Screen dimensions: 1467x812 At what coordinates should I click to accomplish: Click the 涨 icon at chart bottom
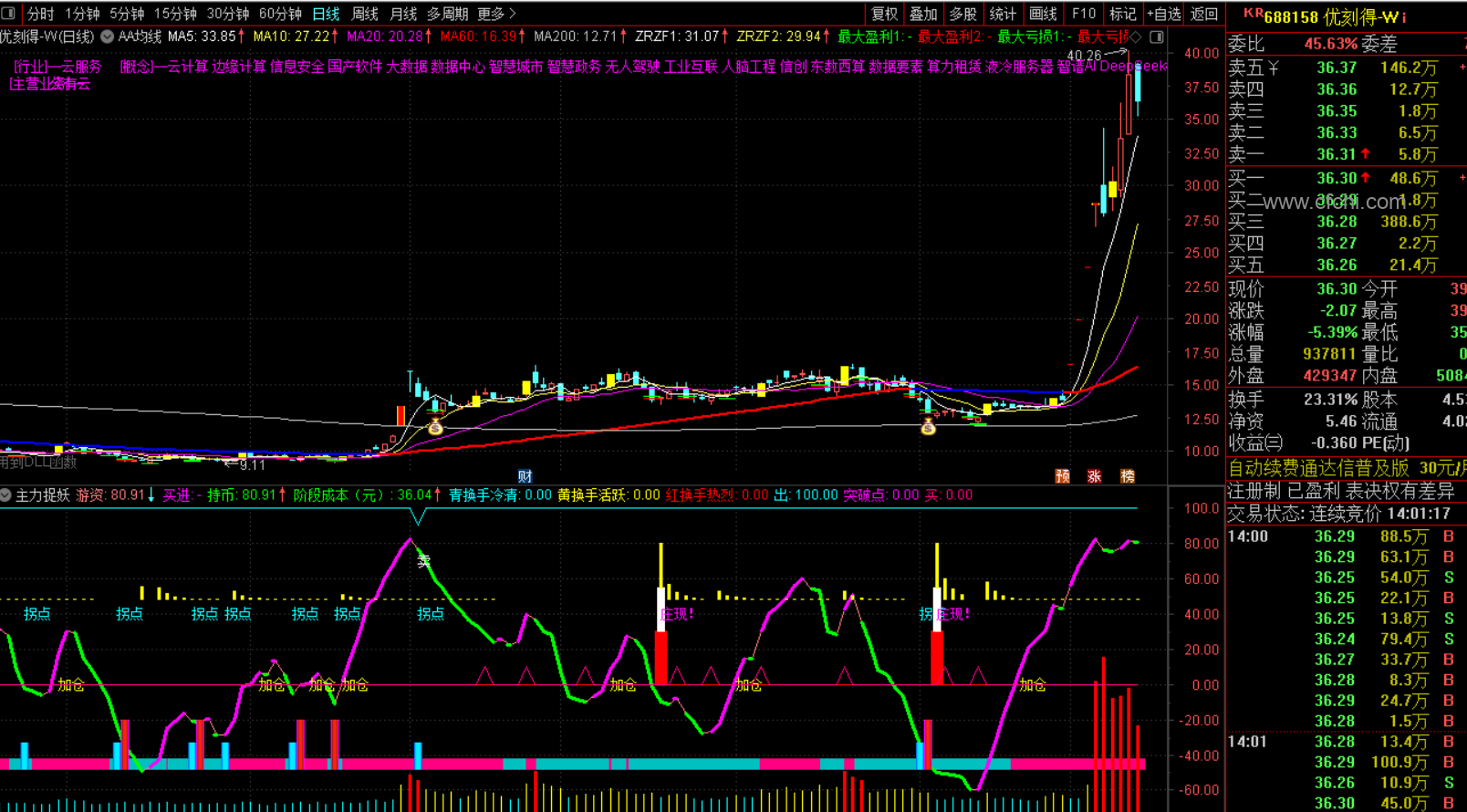point(1095,476)
